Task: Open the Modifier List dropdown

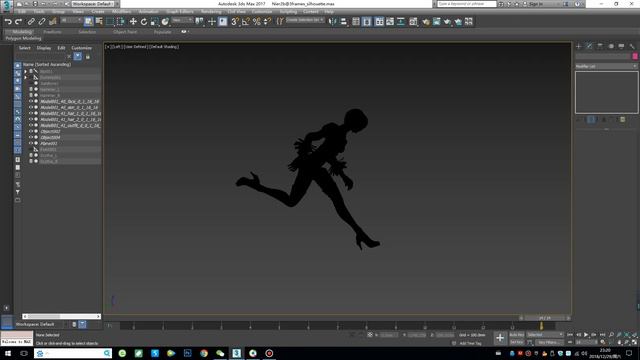Action: 606,66
